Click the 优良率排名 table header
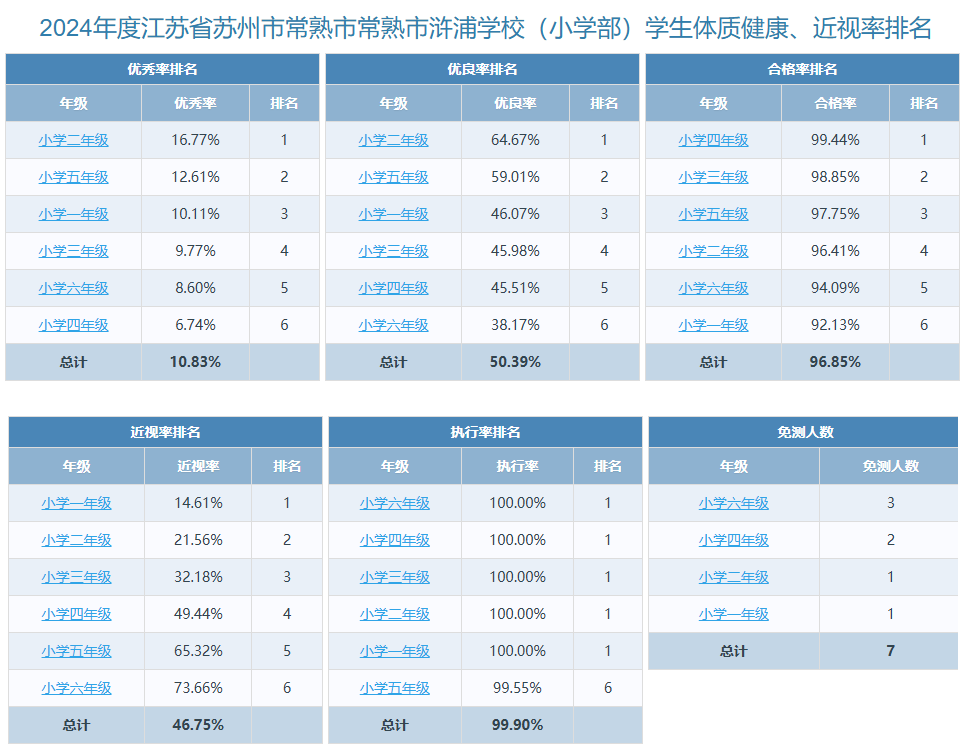Viewport: 966px width, 755px height. coord(482,69)
